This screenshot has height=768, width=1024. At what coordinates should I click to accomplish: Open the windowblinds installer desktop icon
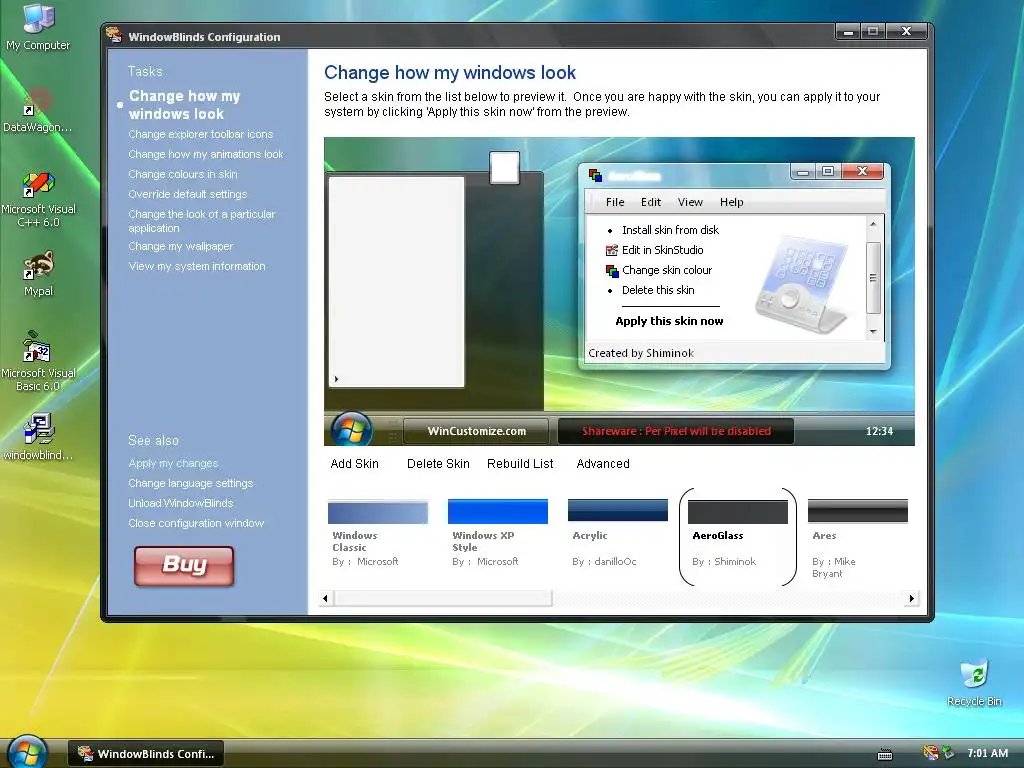click(38, 436)
